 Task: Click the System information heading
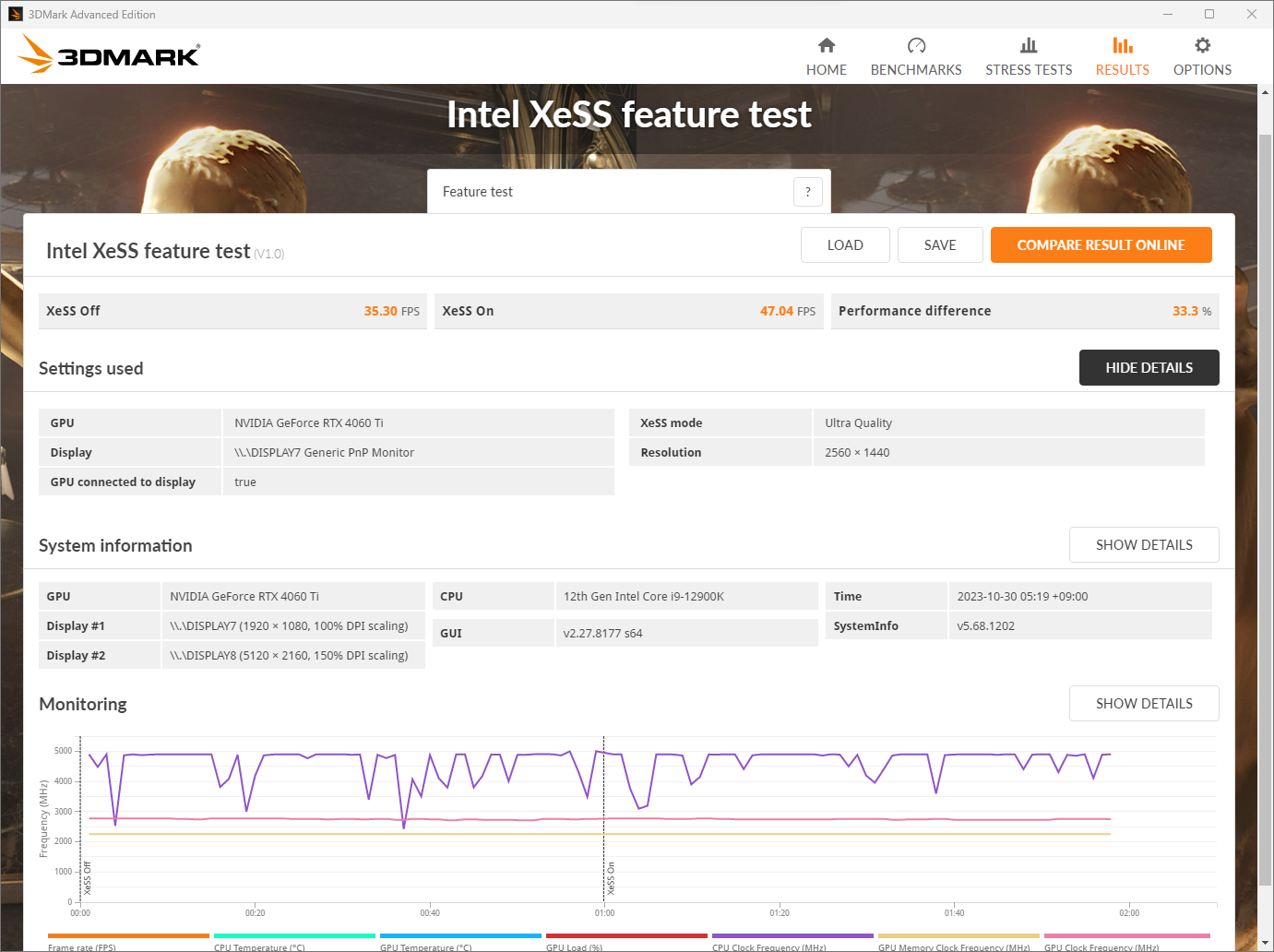[115, 545]
